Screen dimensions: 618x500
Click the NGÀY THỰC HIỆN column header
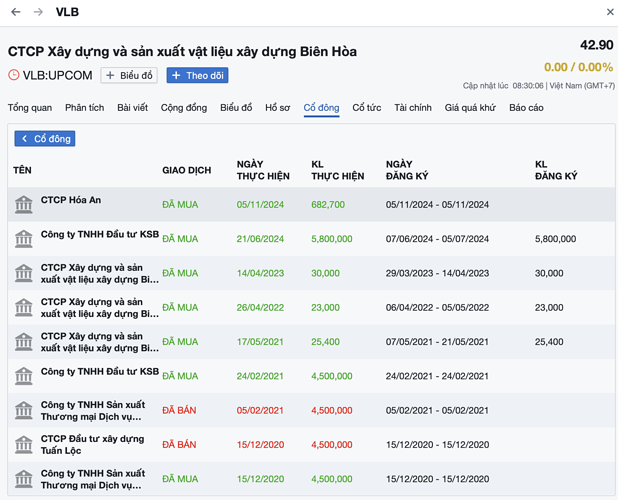[263, 170]
